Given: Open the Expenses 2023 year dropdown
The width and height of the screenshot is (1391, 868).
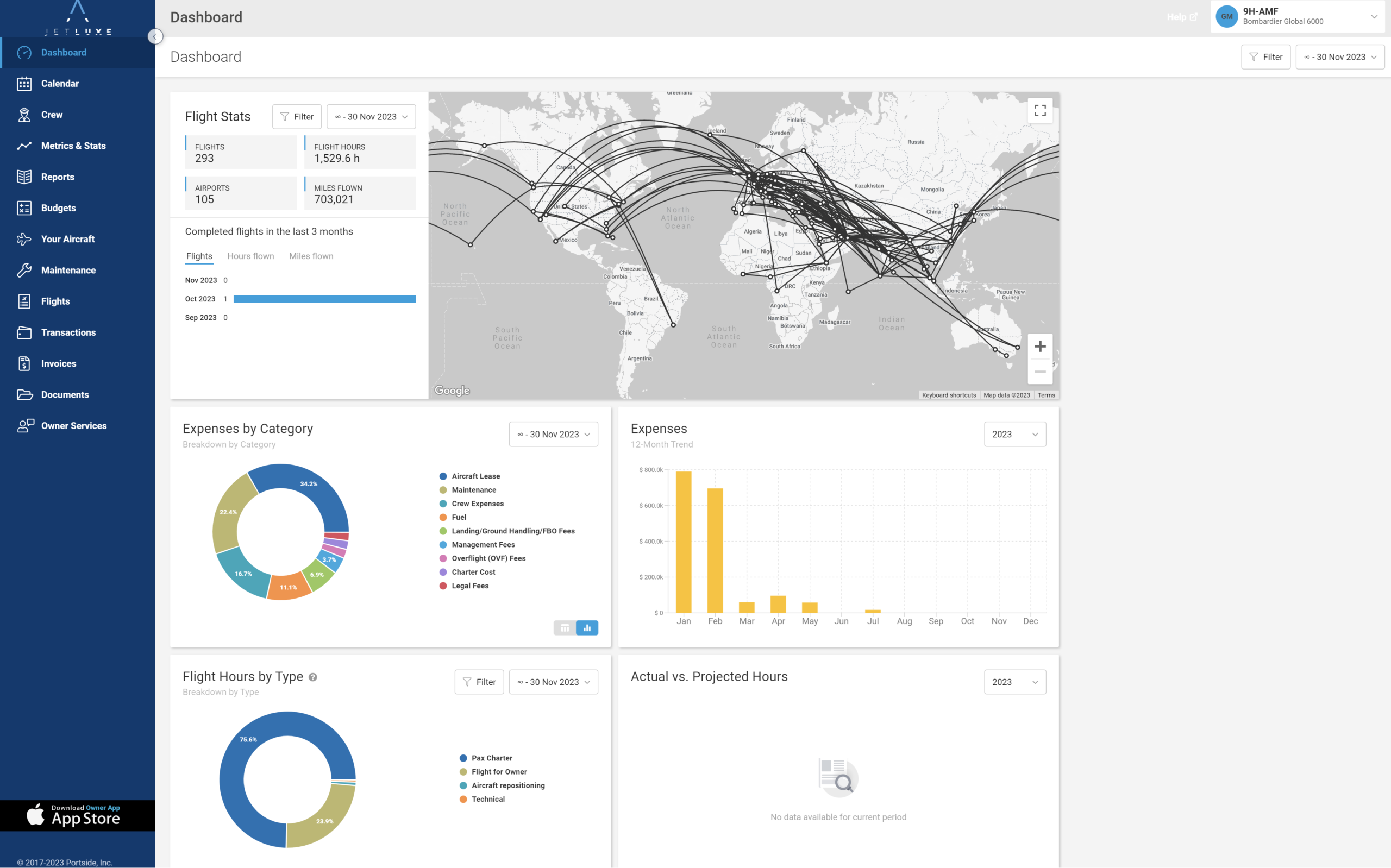Looking at the screenshot, I should tap(1014, 435).
